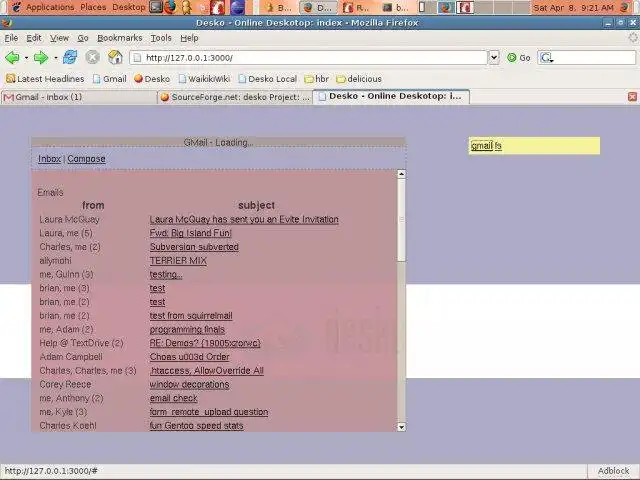Click the gmail link in yellow box
Viewport: 640px width, 480px height.
[482, 146]
